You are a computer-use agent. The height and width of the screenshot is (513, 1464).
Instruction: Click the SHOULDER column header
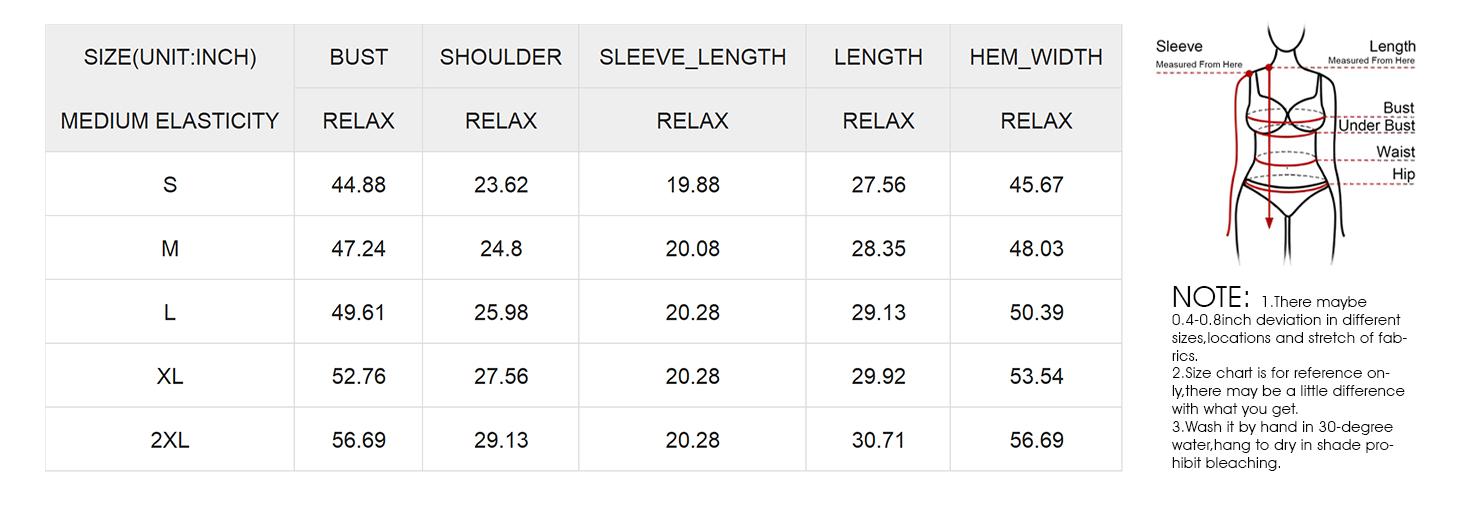[x=500, y=57]
